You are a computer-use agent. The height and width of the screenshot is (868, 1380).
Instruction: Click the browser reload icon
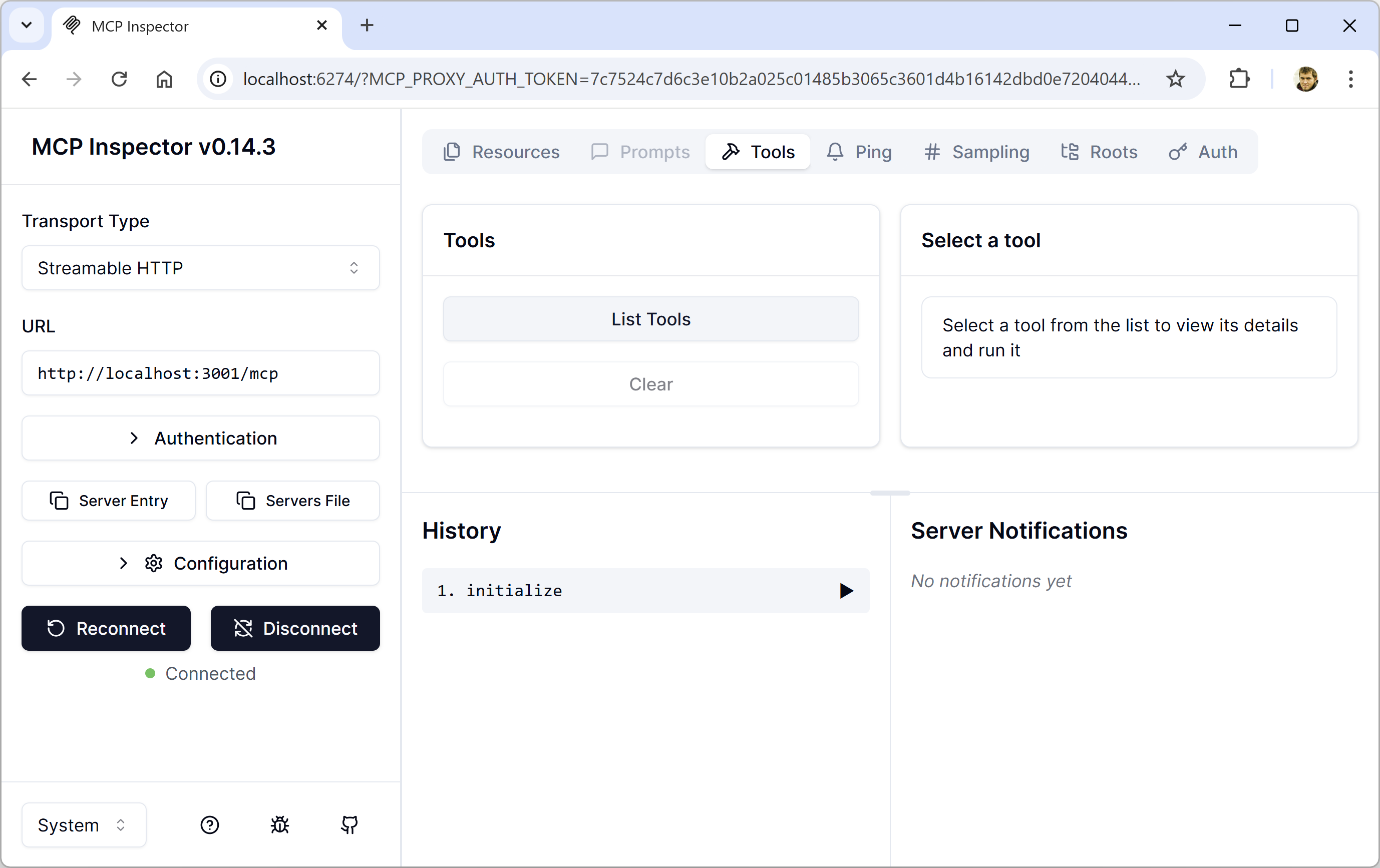tap(119, 79)
